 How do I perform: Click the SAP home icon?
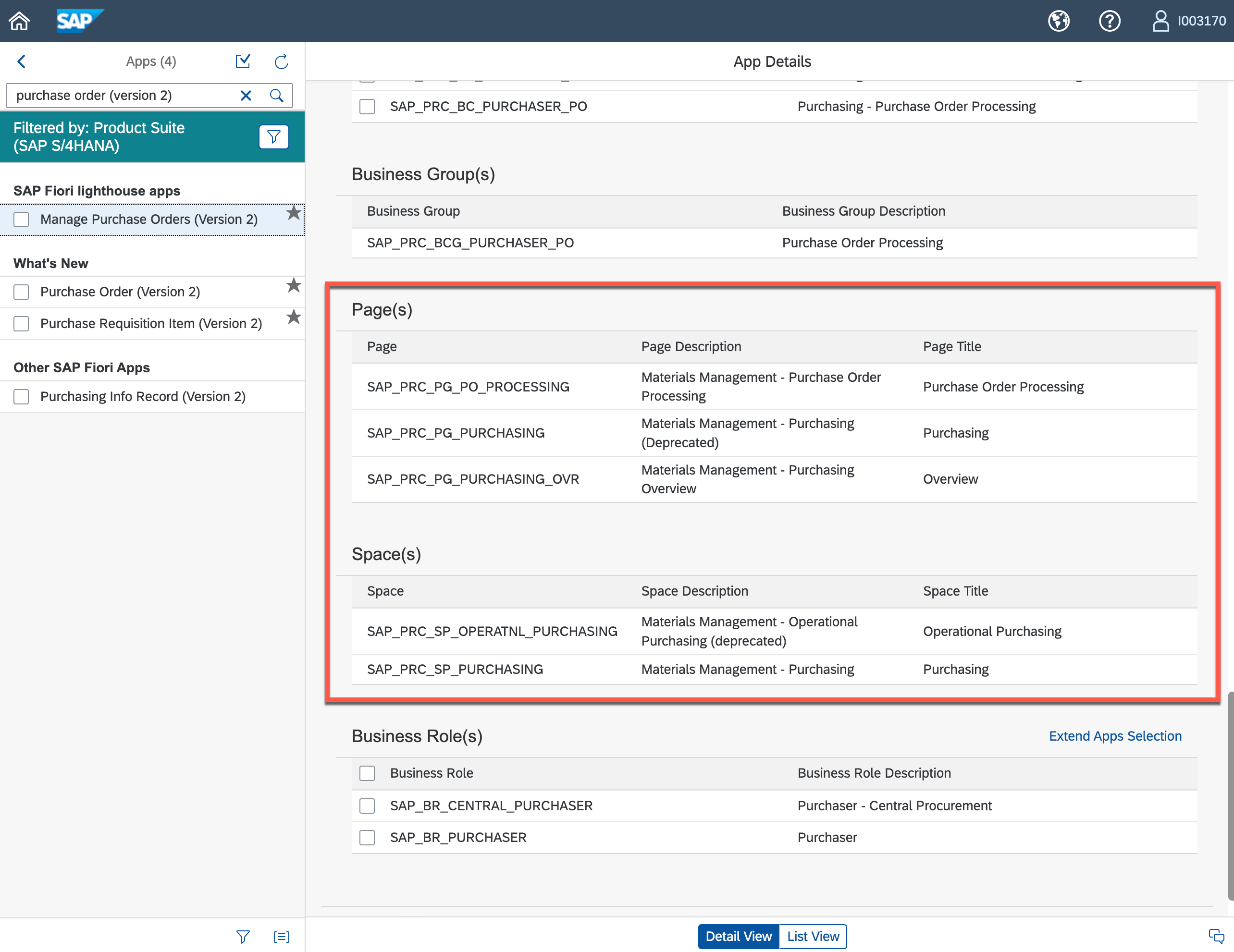click(x=19, y=21)
